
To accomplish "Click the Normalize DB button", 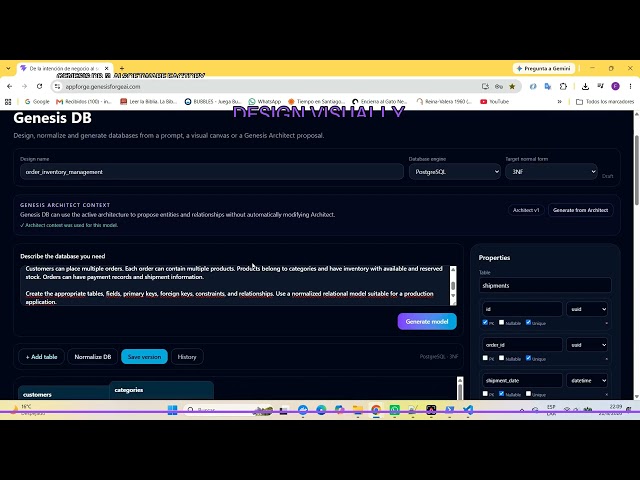I will point(93,357).
